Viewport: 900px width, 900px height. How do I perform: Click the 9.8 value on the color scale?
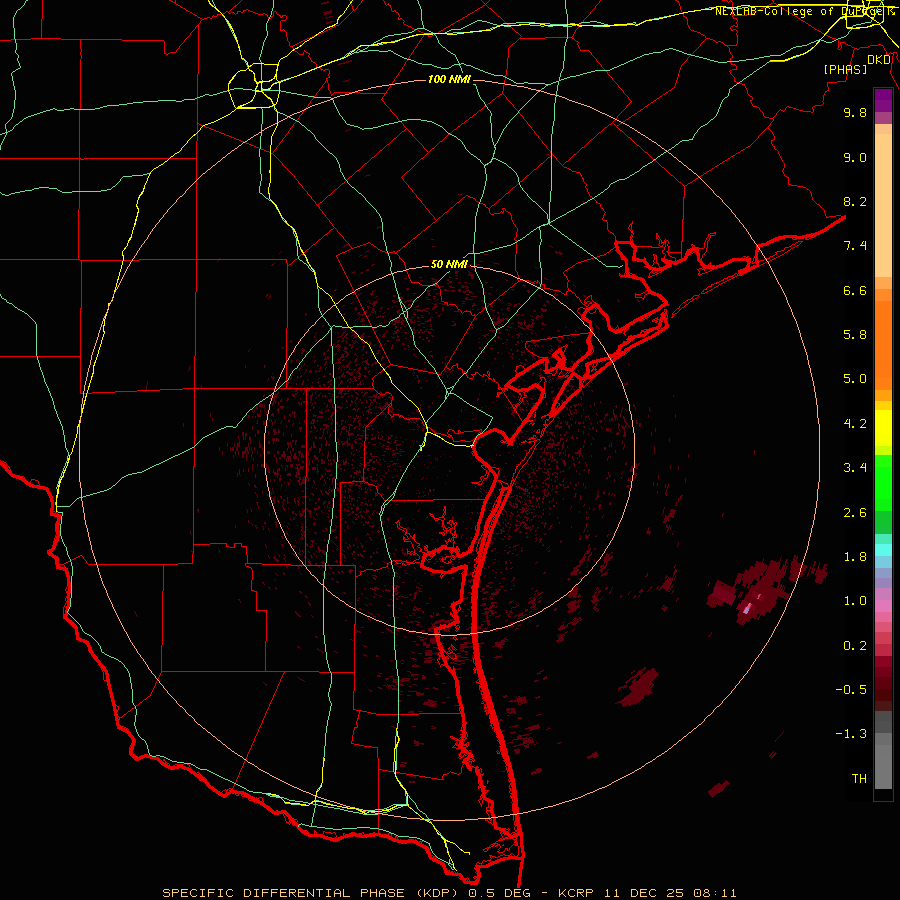click(855, 112)
